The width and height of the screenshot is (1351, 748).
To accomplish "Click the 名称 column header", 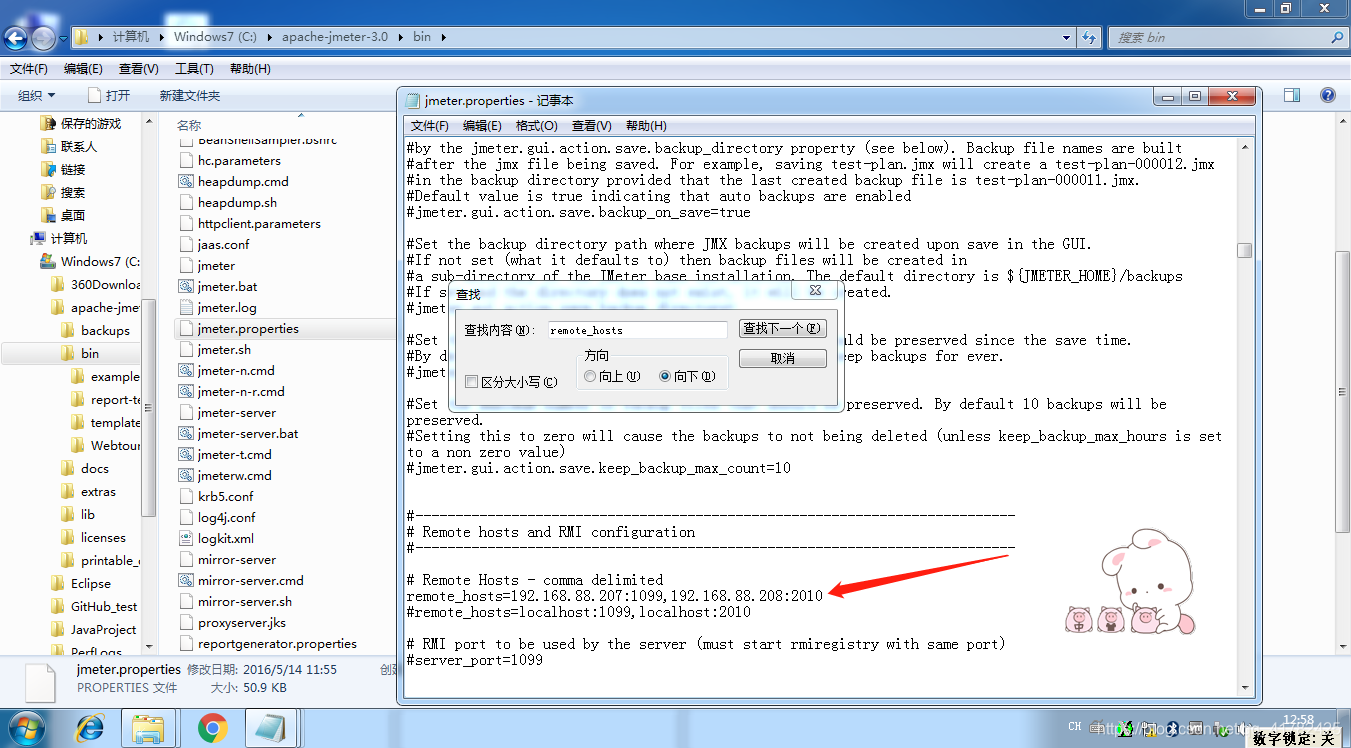I will tap(189, 125).
